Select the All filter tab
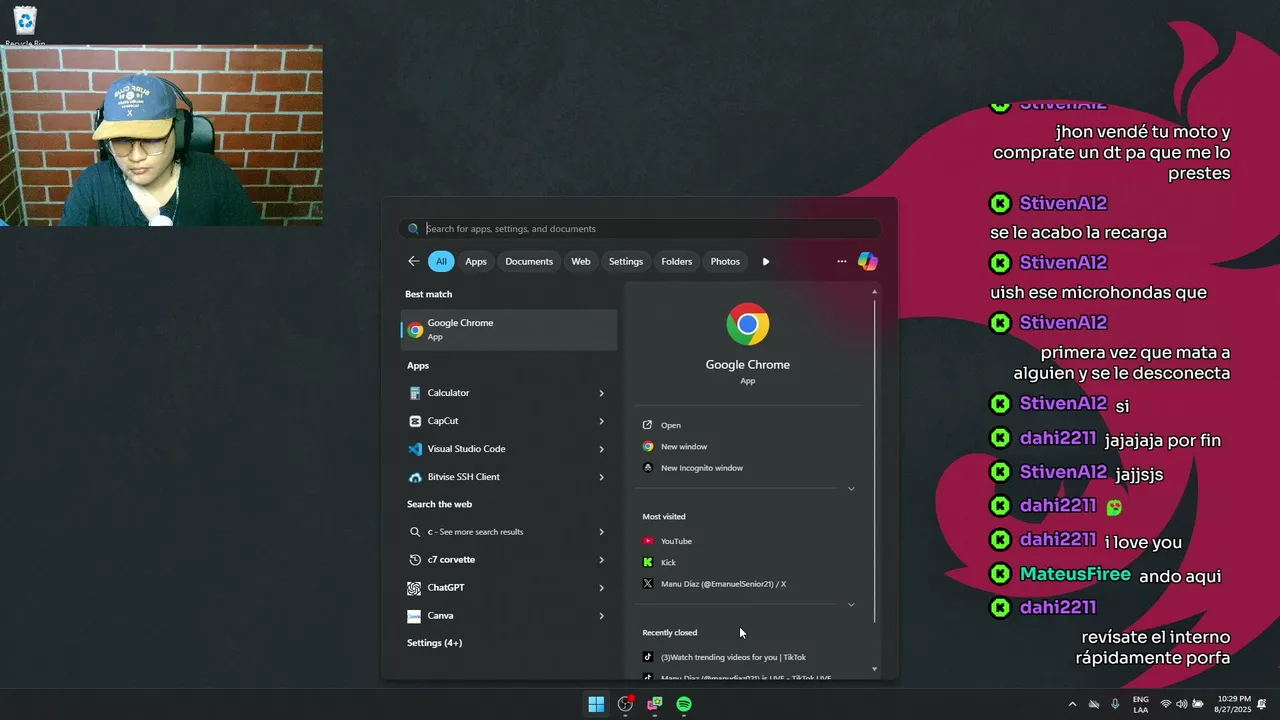Screen dimensions: 1280x720 (x=441, y=261)
